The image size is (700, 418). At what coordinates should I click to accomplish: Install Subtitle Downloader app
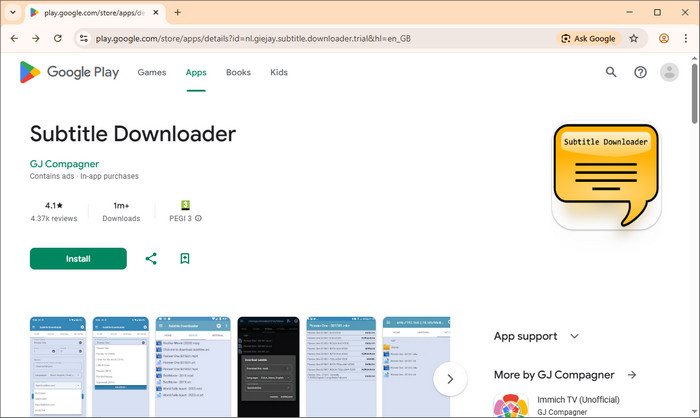coord(78,259)
